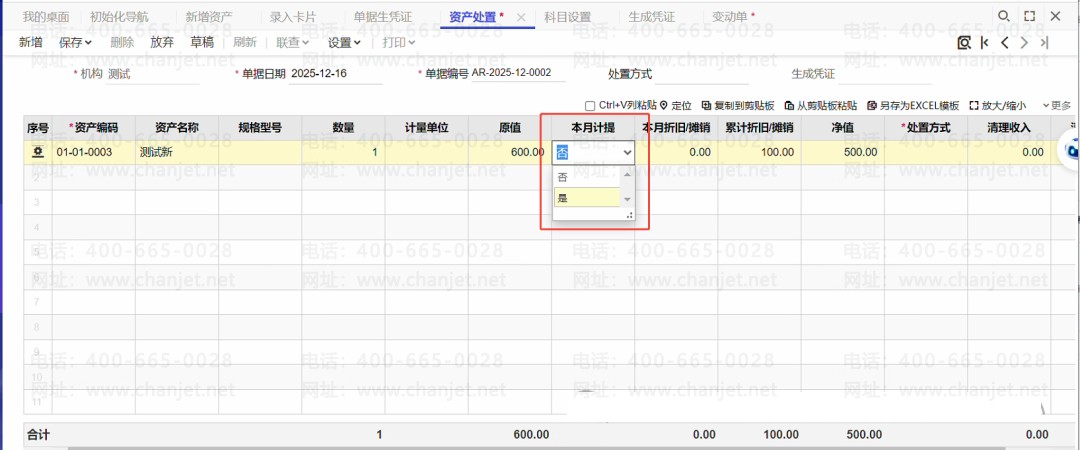Switch to the 生成凭证 tab
The image size is (1080, 450).
pyautogui.click(x=652, y=17)
